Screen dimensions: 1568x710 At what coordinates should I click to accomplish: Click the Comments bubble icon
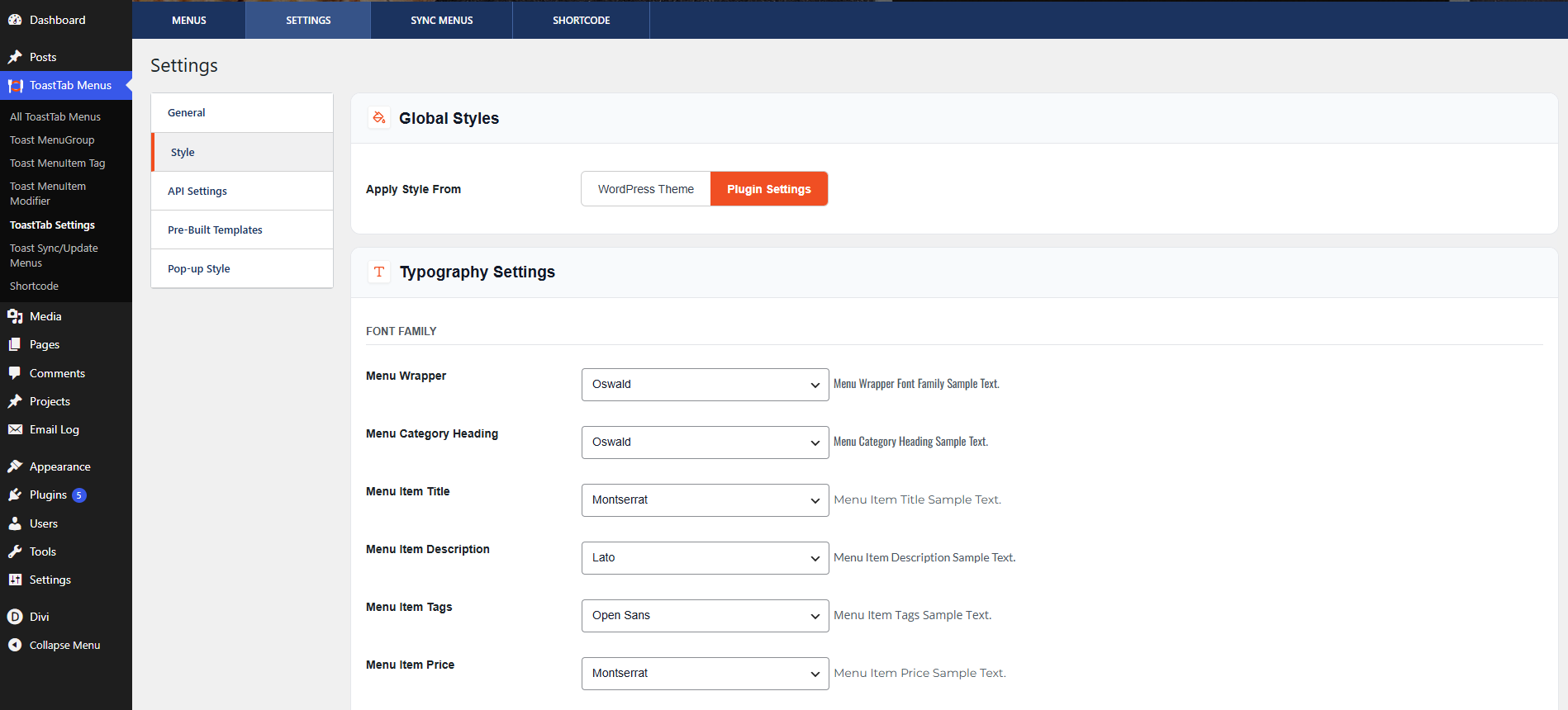coord(15,373)
